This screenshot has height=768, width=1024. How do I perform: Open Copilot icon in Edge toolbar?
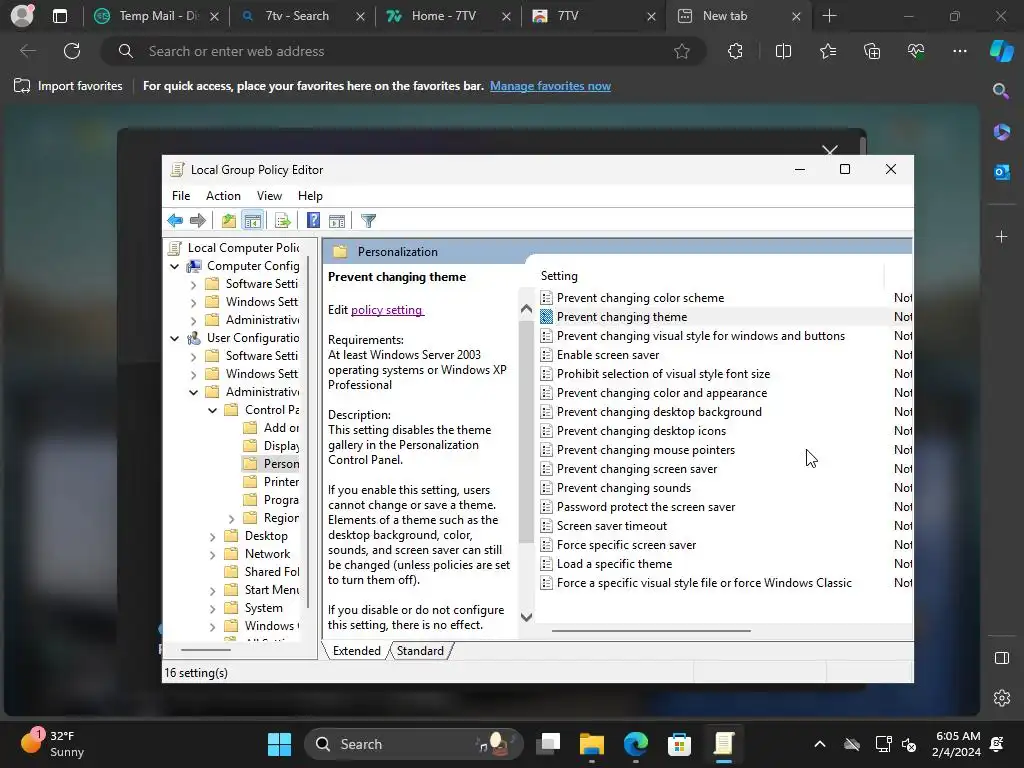pos(1001,51)
